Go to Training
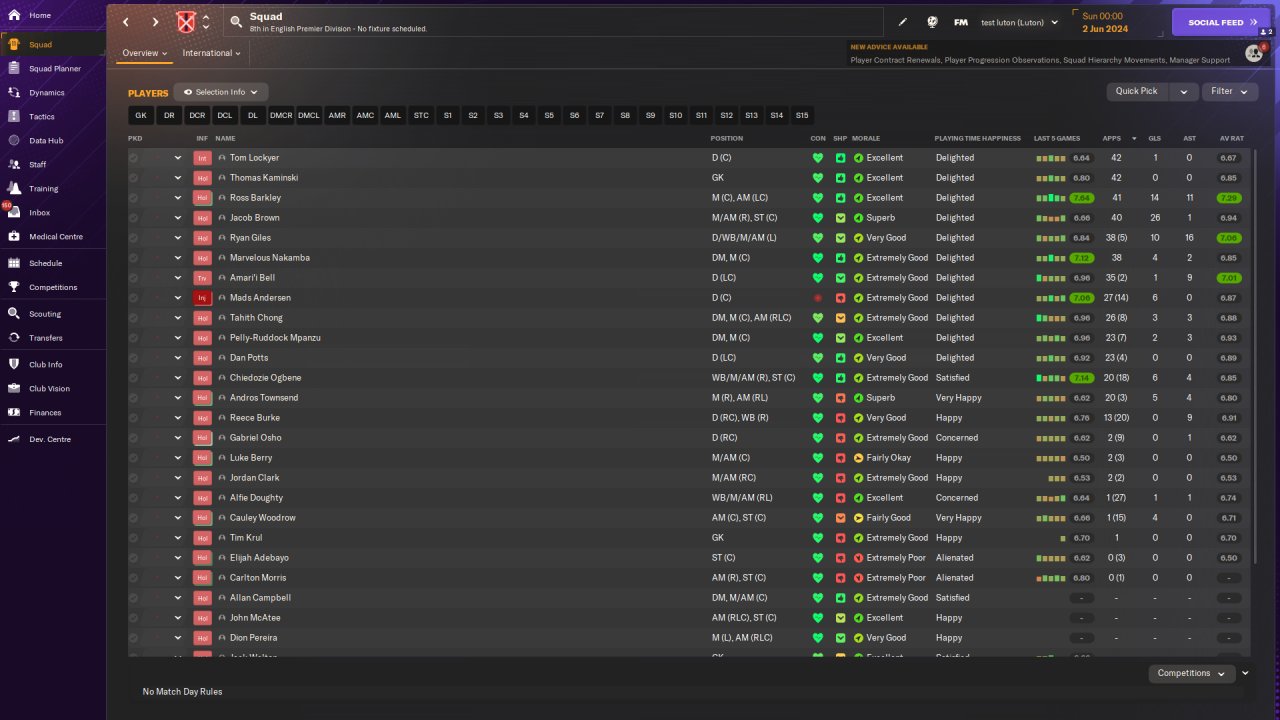This screenshot has height=720, width=1280. point(52,188)
